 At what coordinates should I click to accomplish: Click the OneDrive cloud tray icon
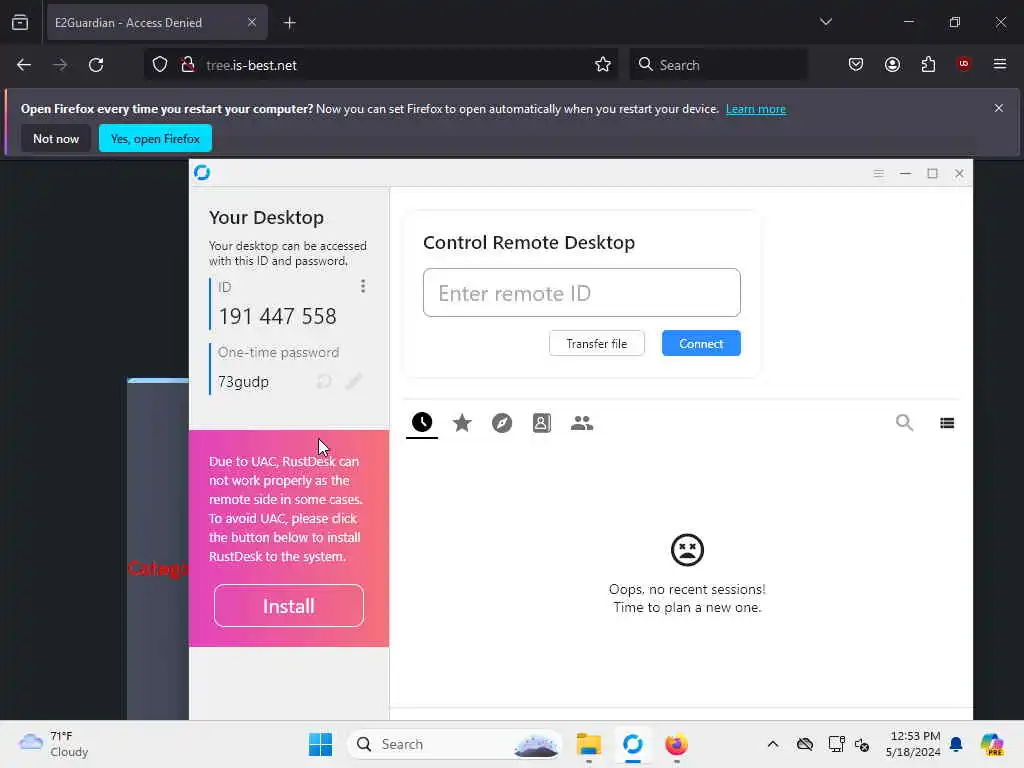(805, 744)
